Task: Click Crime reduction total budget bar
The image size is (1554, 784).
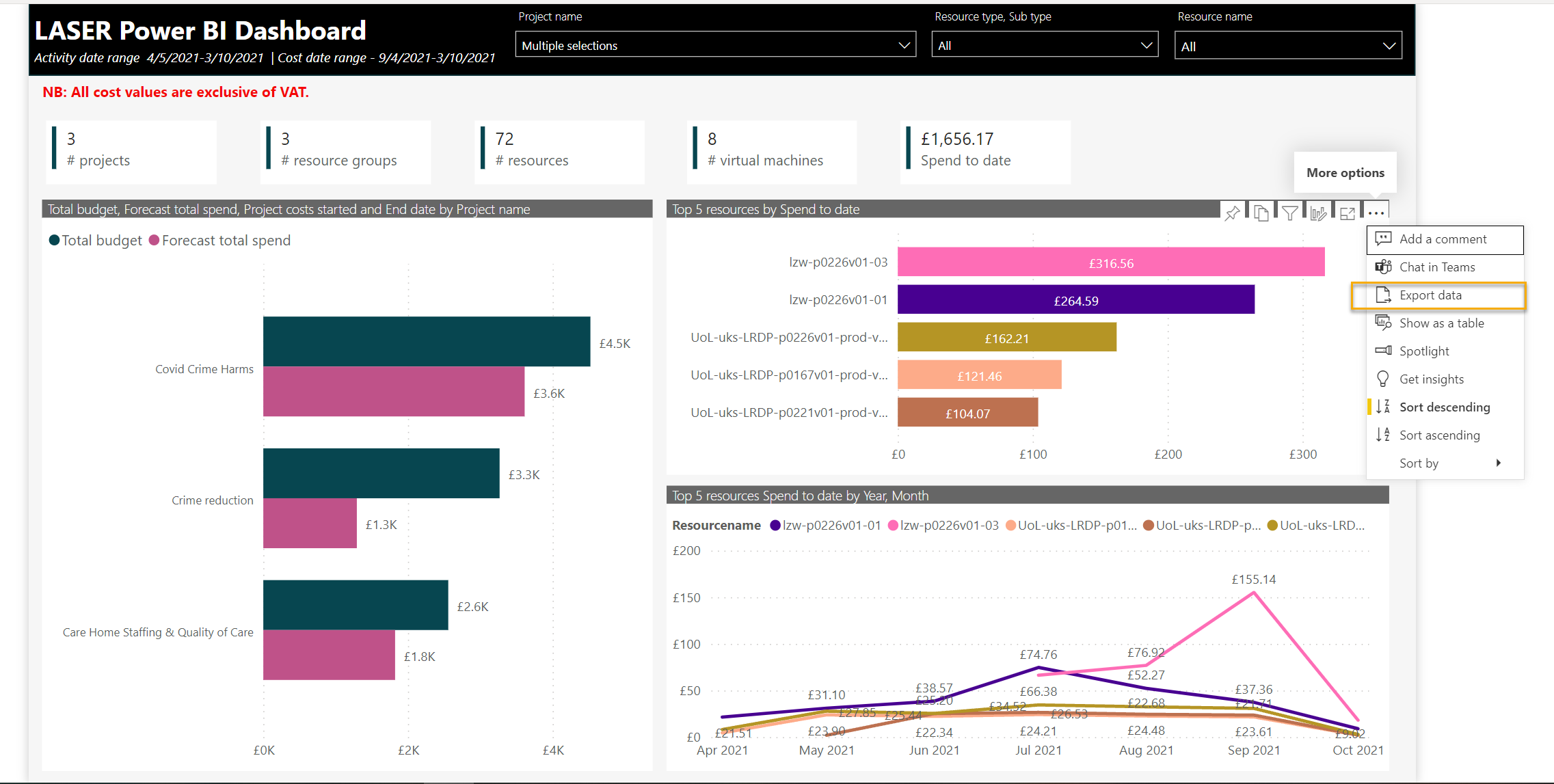Action: point(381,473)
